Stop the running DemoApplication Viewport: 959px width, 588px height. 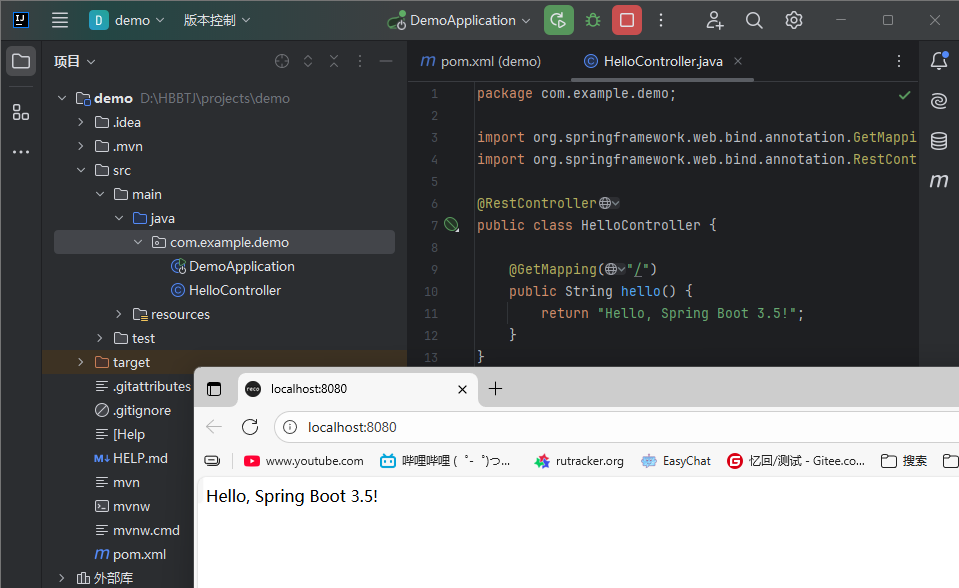point(627,20)
